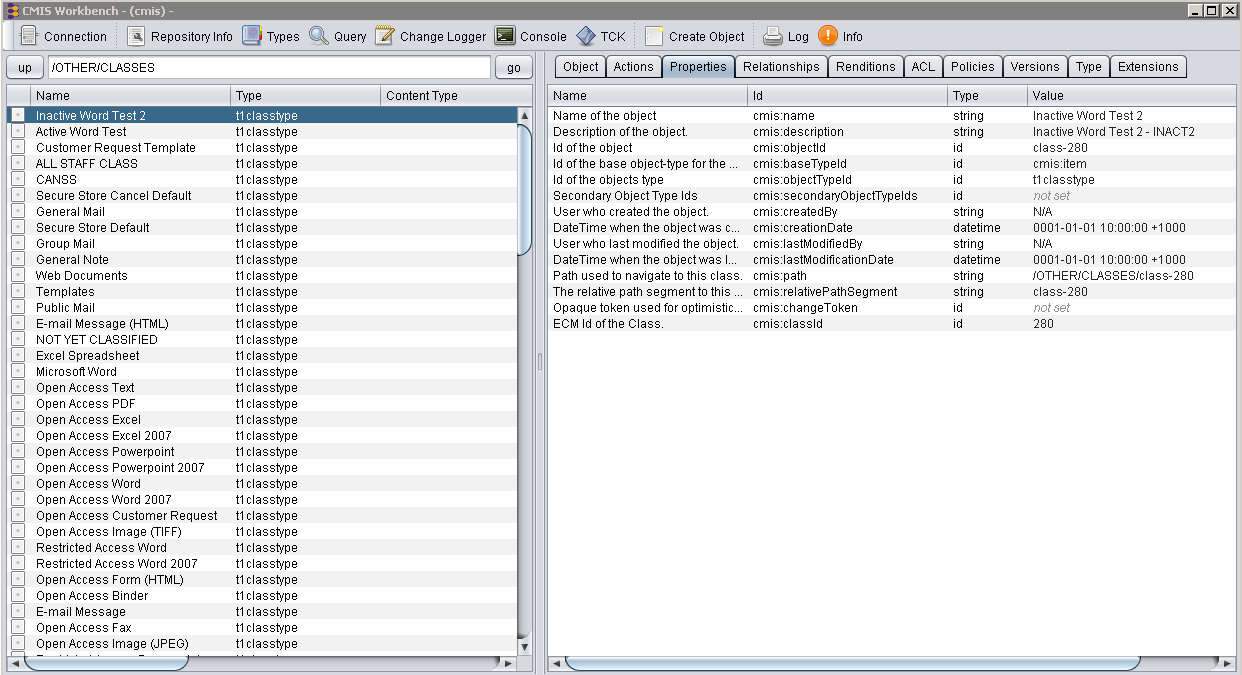Show the Info icon
1242x675 pixels.
828,36
